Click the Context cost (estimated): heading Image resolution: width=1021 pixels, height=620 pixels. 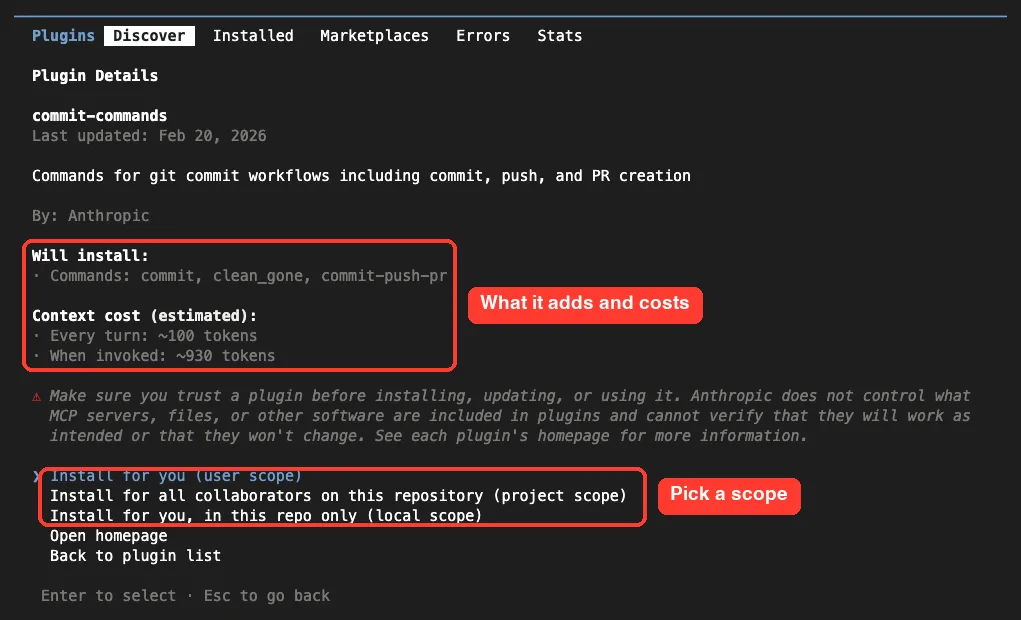pos(145,316)
